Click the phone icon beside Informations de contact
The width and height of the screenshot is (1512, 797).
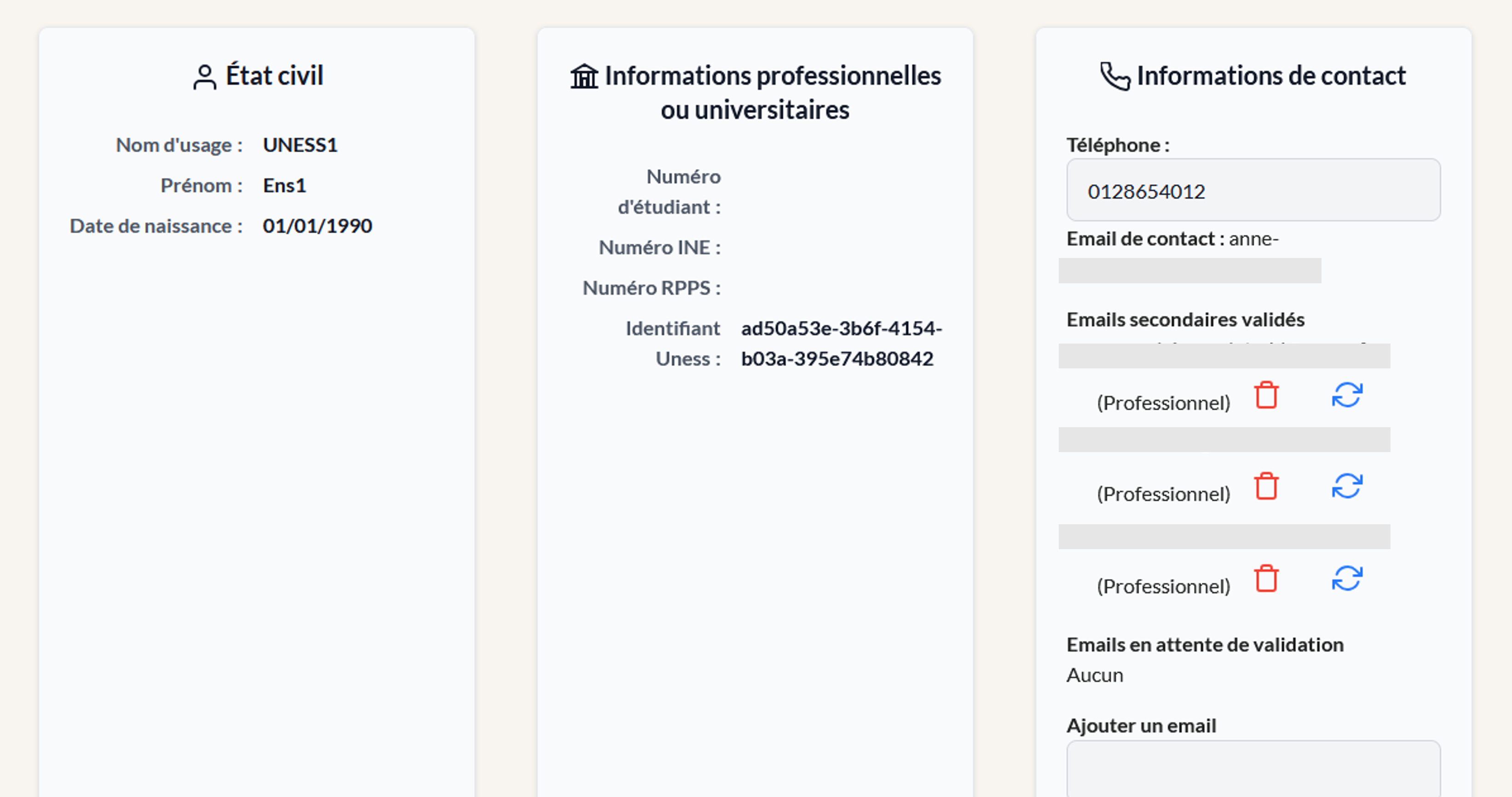(x=1114, y=76)
